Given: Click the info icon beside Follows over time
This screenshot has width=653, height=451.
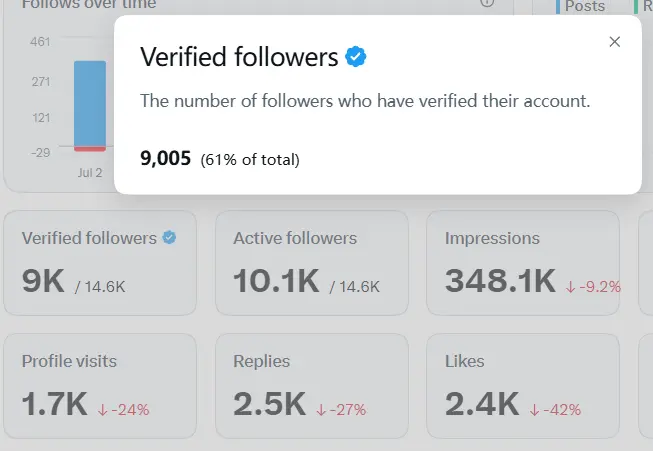Looking at the screenshot, I should click(487, 2).
